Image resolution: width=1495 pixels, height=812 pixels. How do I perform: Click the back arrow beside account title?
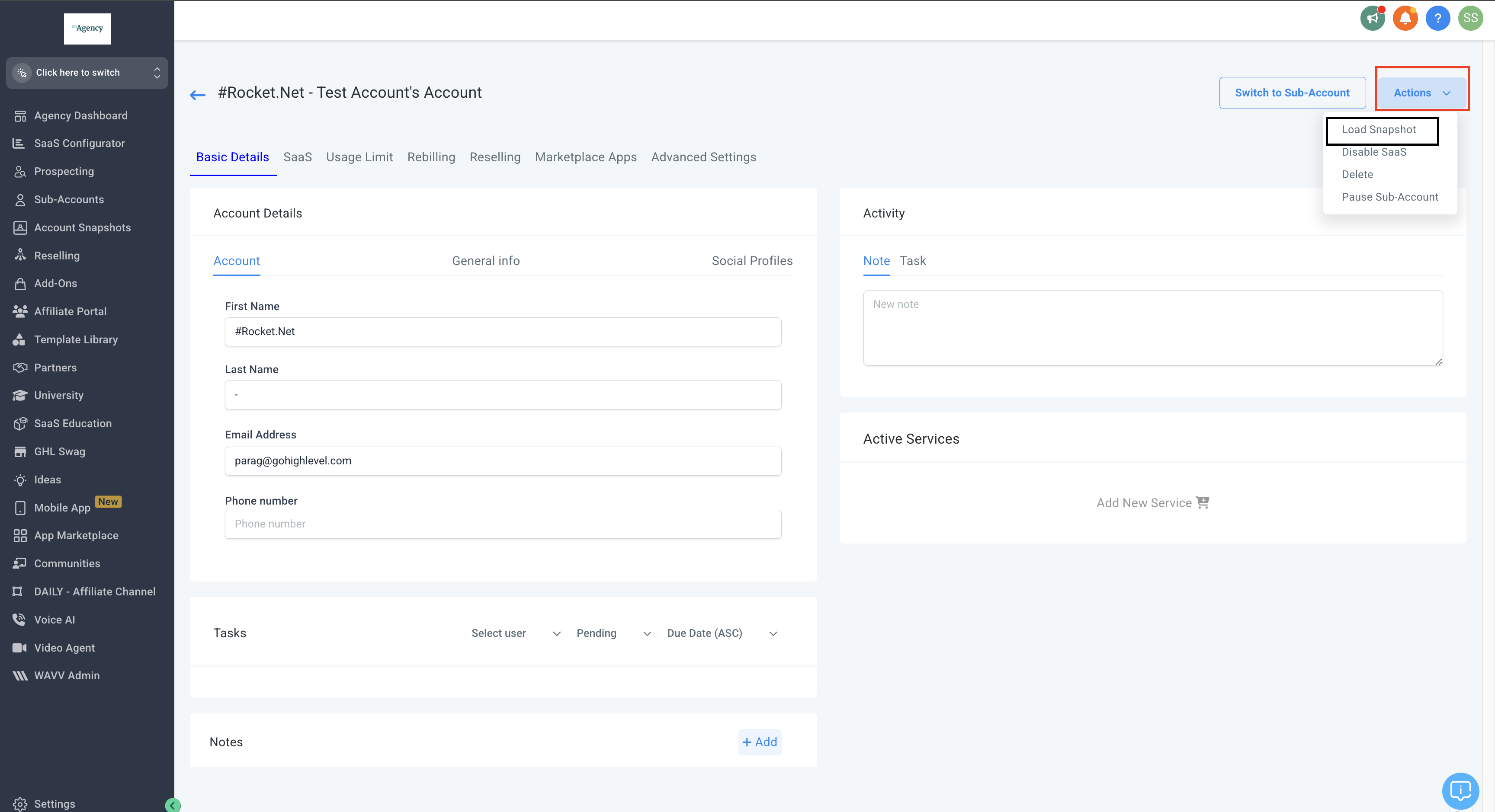pyautogui.click(x=198, y=95)
